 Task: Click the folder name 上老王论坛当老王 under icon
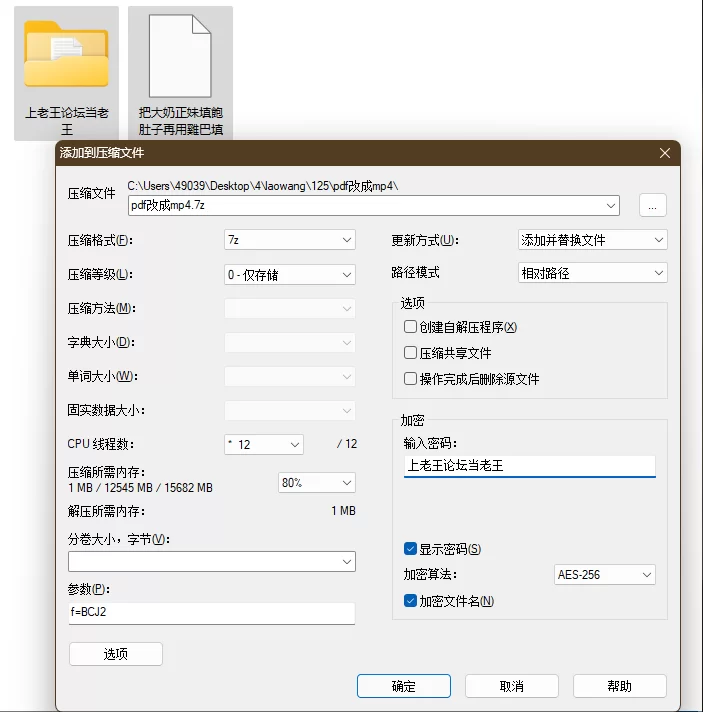click(67, 121)
